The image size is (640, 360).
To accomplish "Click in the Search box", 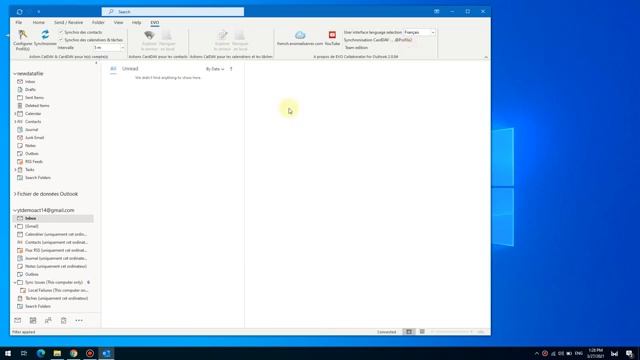I will [x=173, y=12].
